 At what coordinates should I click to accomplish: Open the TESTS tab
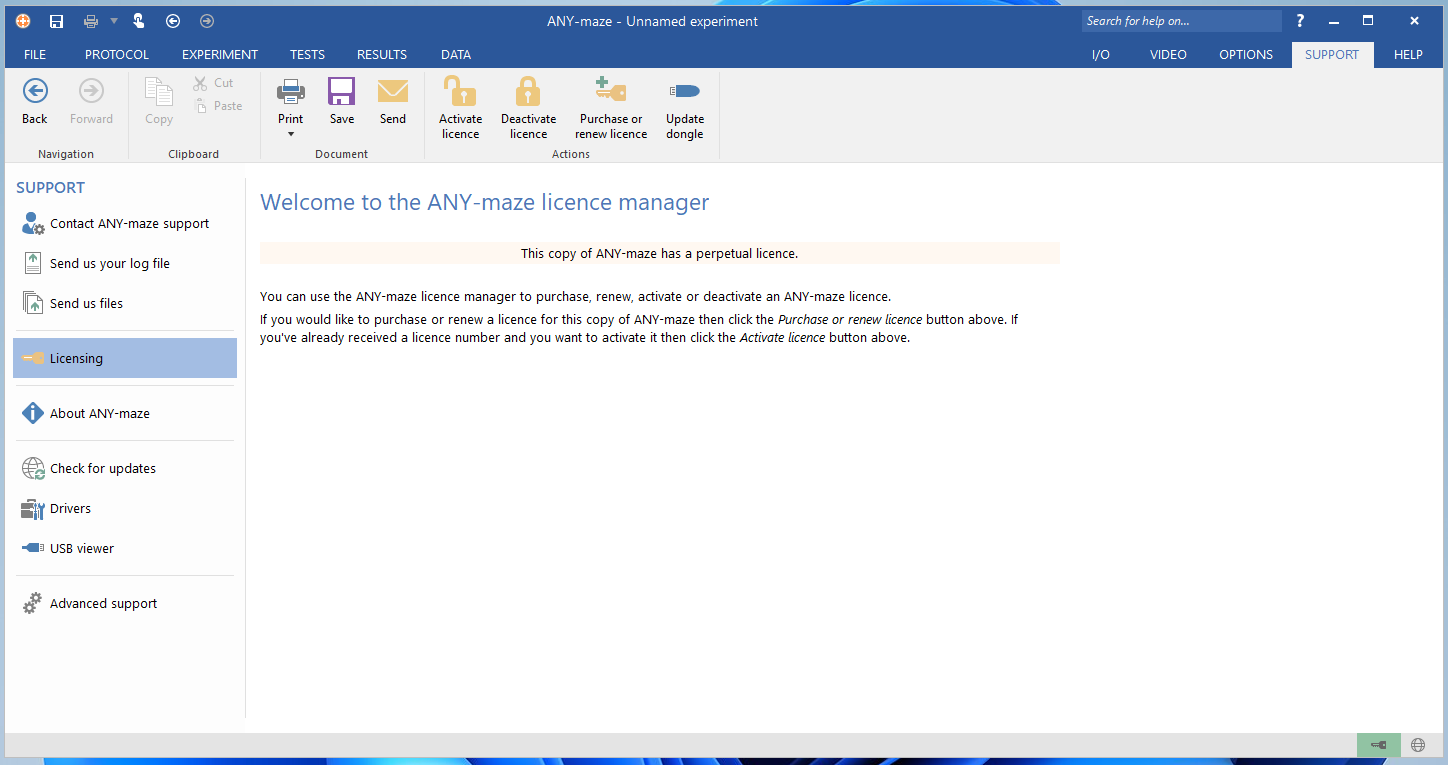[x=307, y=55]
